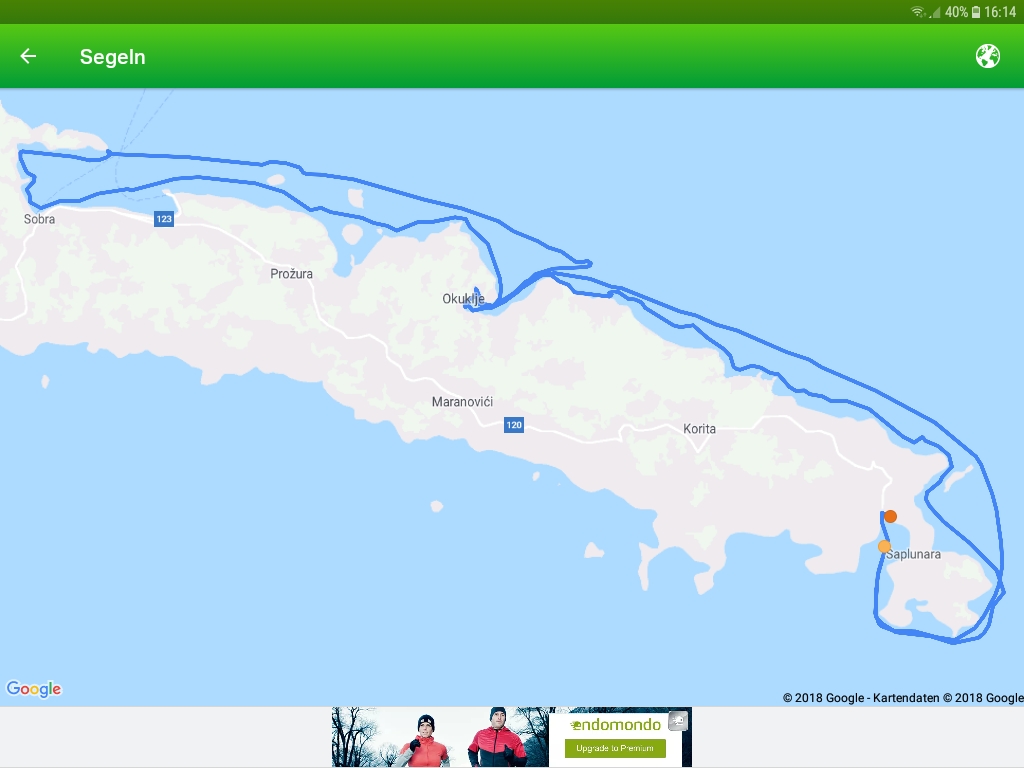Tap the dark orange route marker
The image size is (1024, 768).
click(x=890, y=516)
